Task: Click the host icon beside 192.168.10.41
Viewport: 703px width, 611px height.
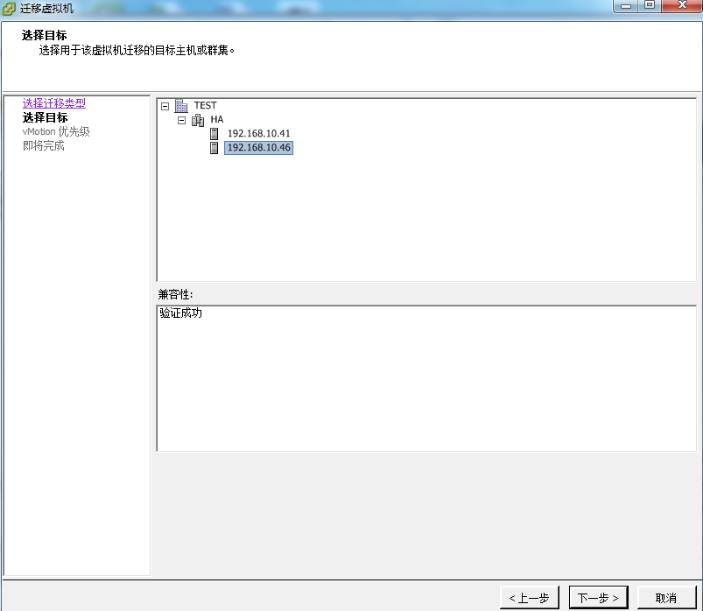Action: click(x=213, y=133)
